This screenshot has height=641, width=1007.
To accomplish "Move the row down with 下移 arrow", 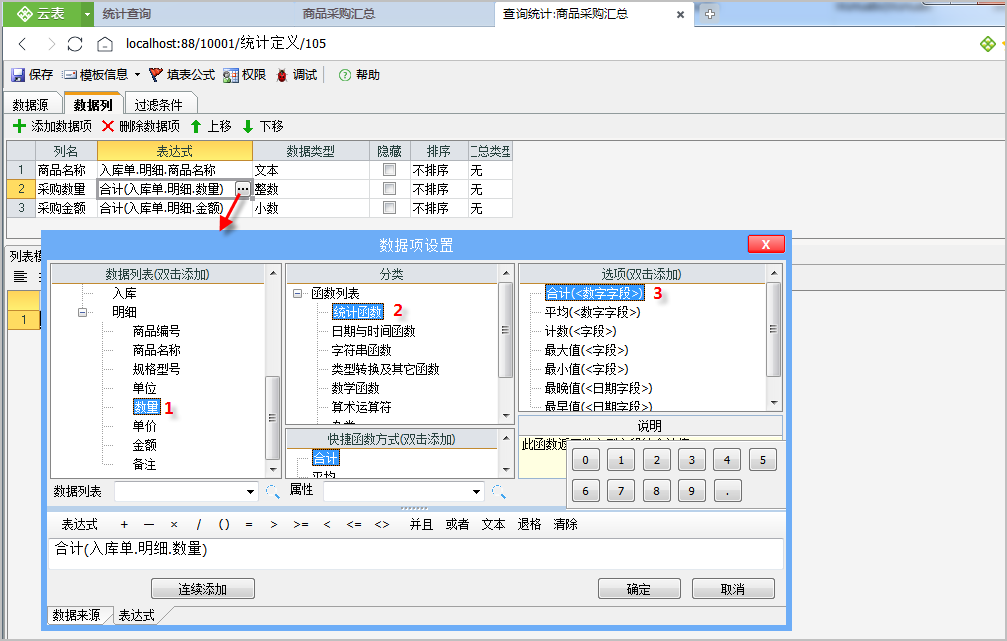I will [x=248, y=127].
